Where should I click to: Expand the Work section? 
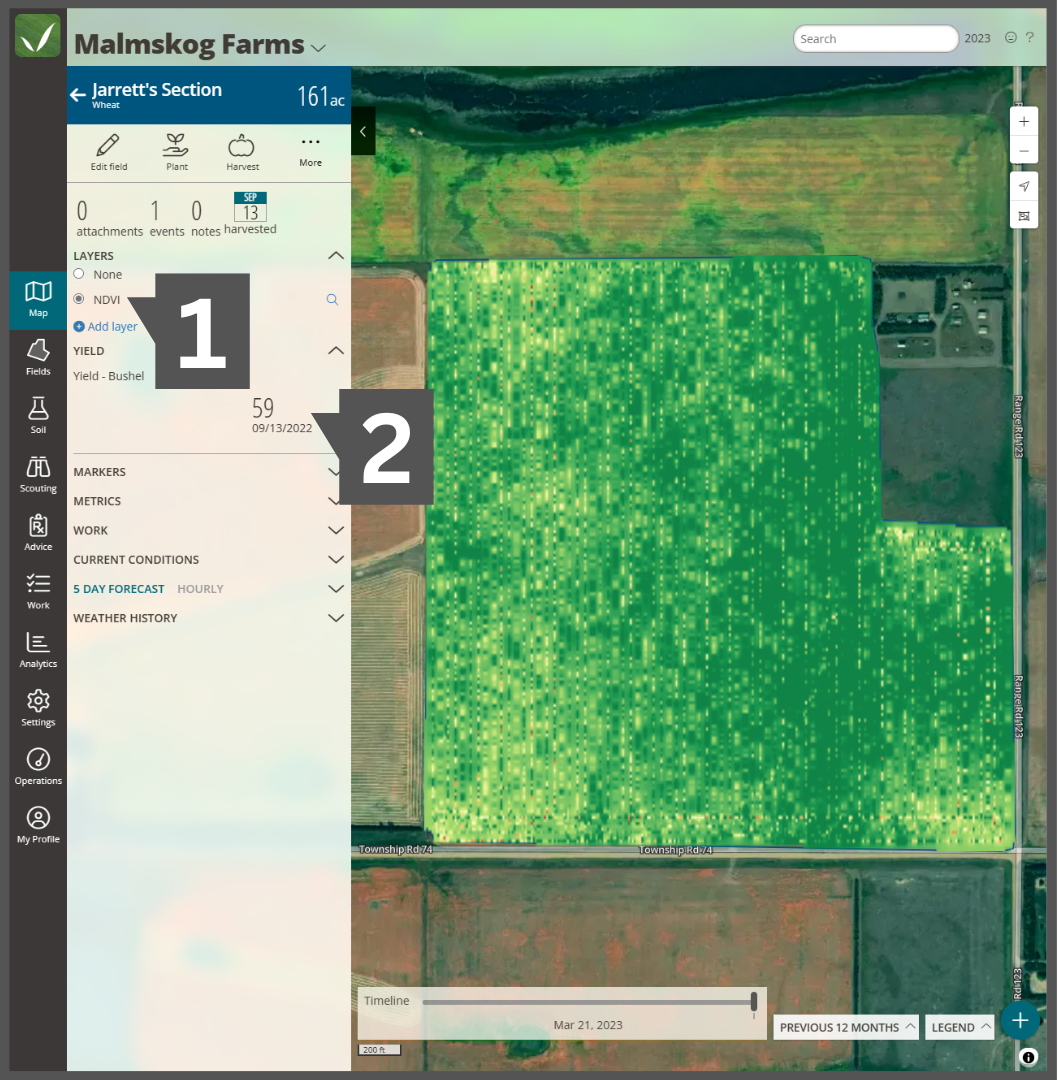[335, 530]
